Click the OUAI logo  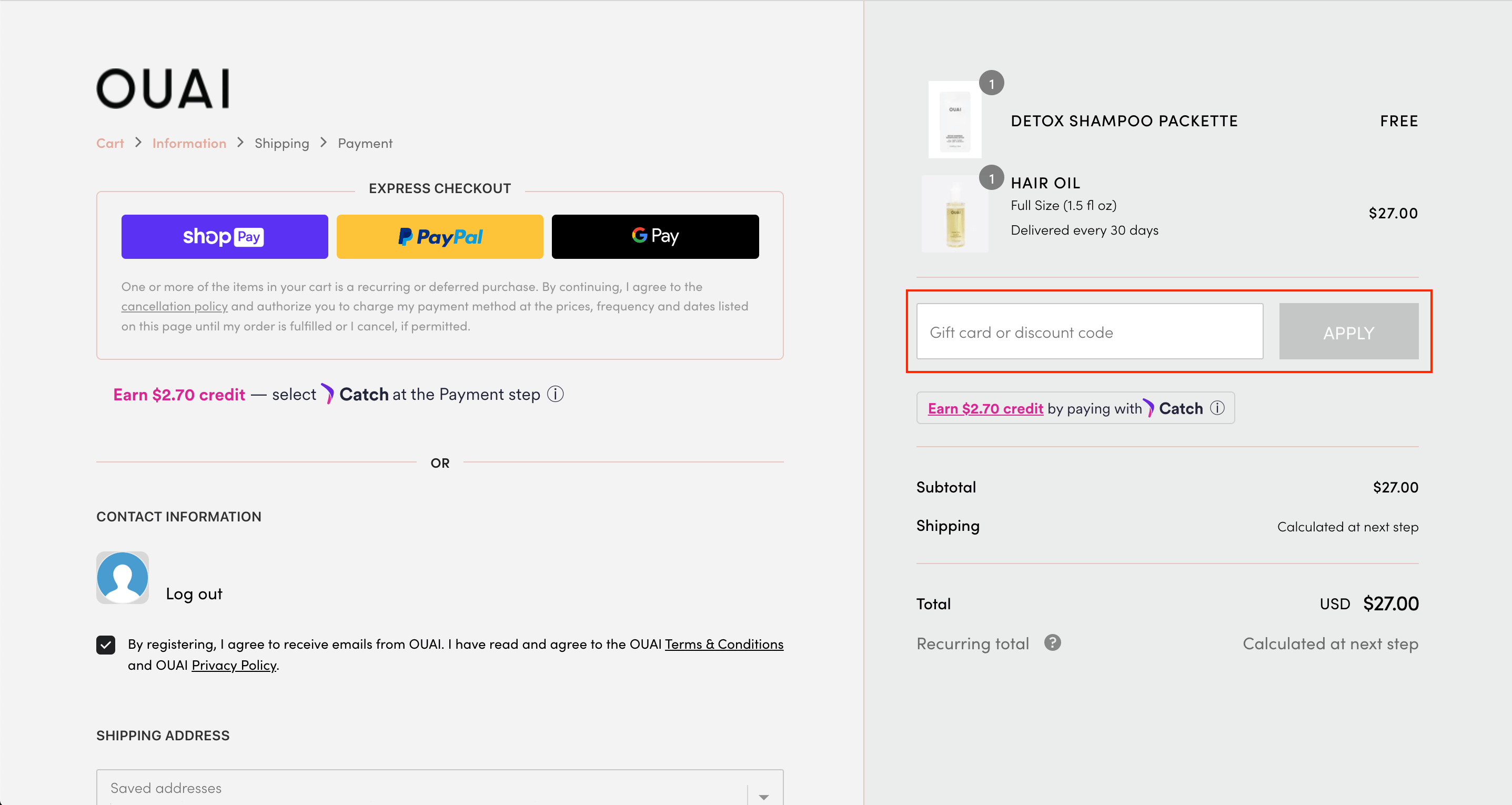click(x=163, y=88)
